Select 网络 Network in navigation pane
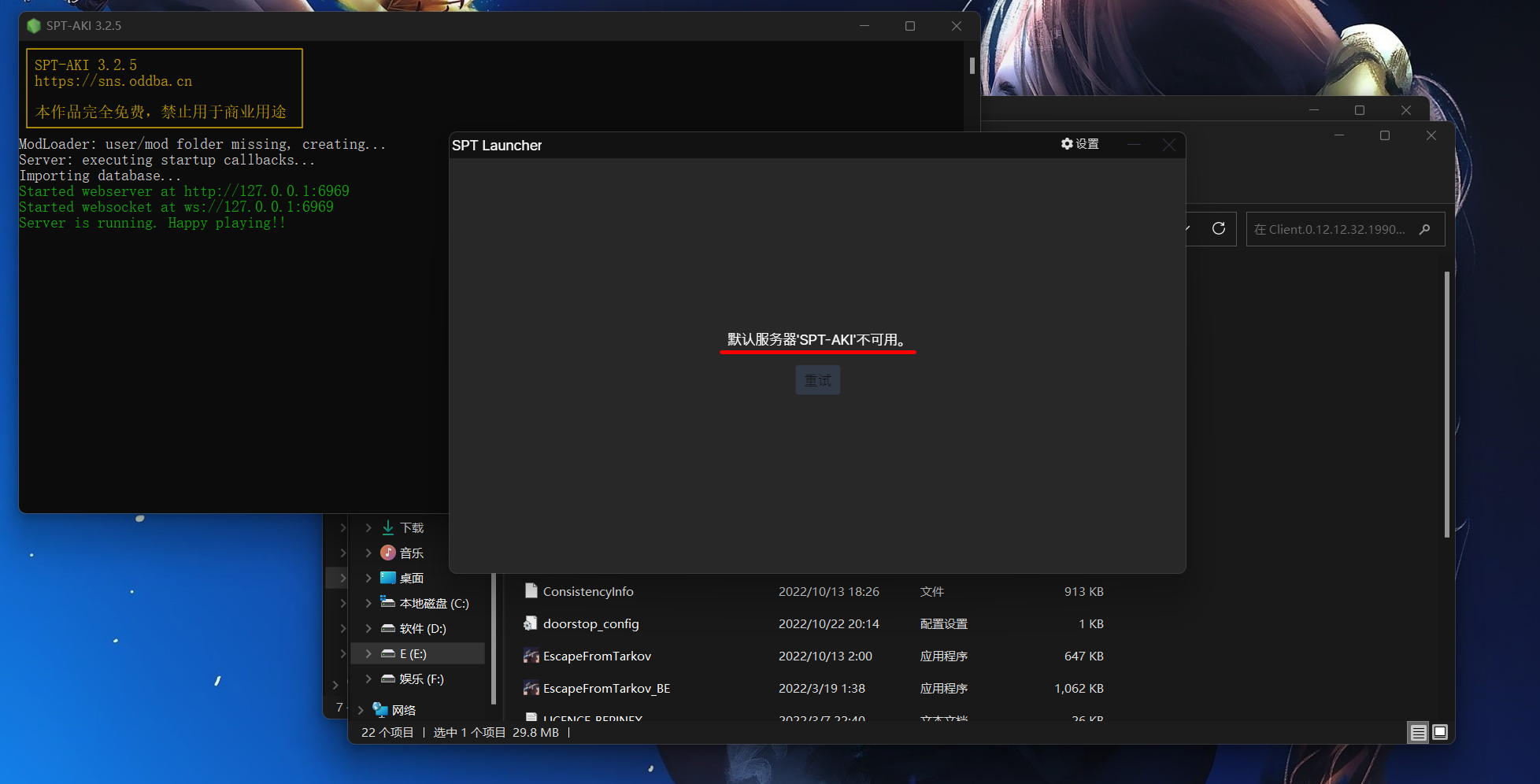This screenshot has height=784, width=1540. click(404, 710)
